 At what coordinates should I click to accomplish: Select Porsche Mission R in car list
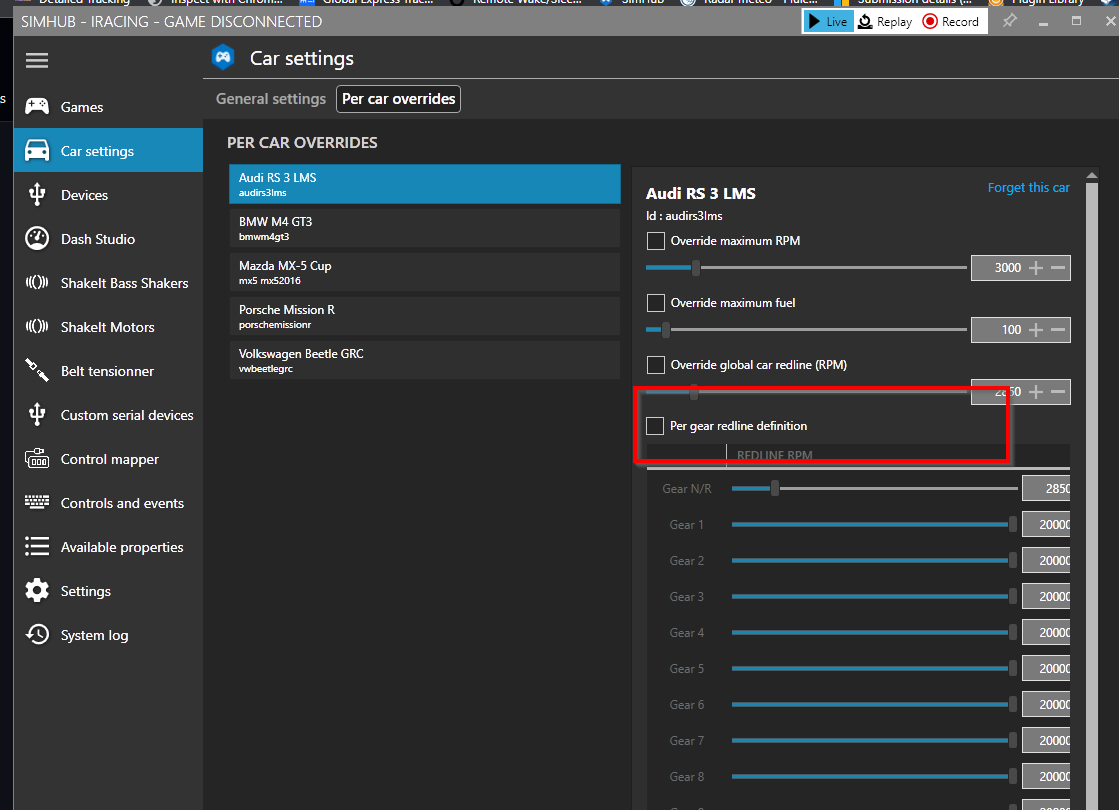425,316
